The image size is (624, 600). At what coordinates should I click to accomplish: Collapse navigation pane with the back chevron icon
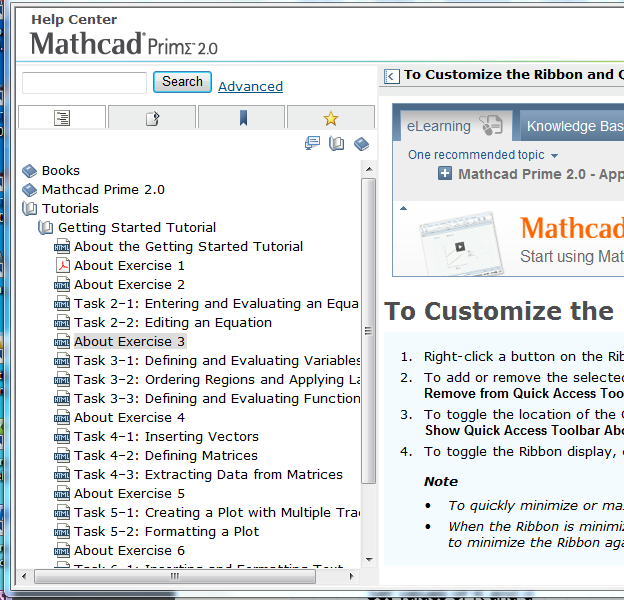pos(391,76)
